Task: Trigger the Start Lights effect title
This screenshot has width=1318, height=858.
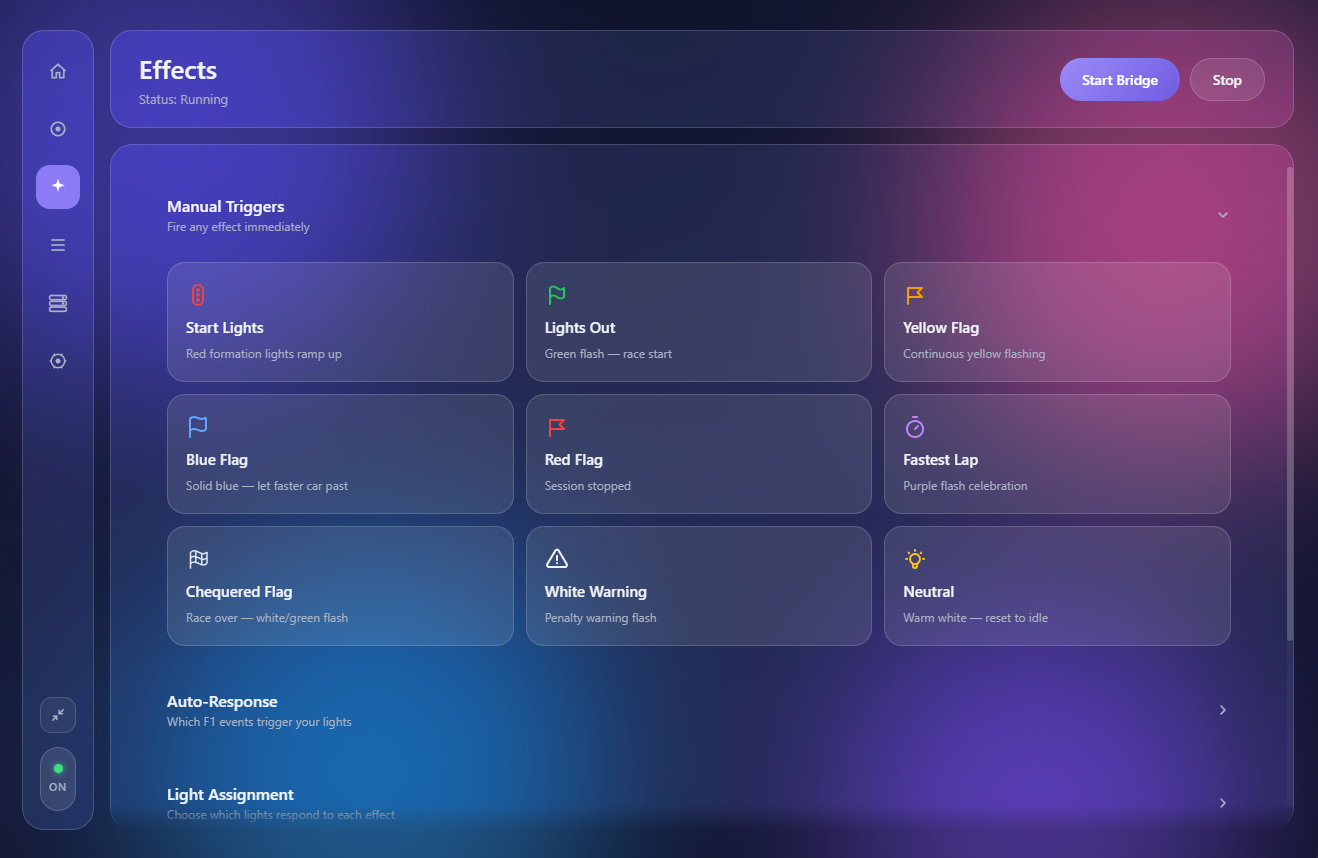Action: pos(225,328)
